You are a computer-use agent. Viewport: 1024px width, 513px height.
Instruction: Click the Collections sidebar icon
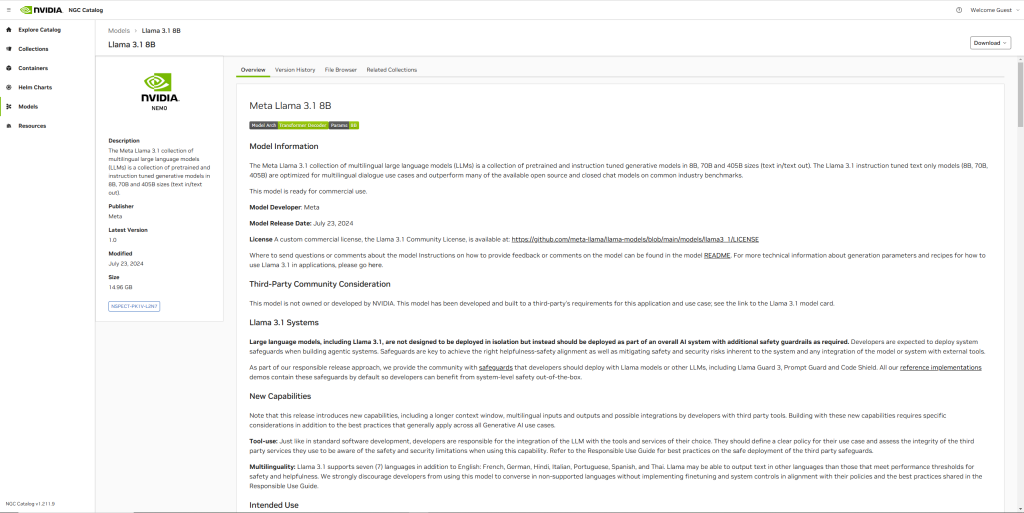pos(8,49)
